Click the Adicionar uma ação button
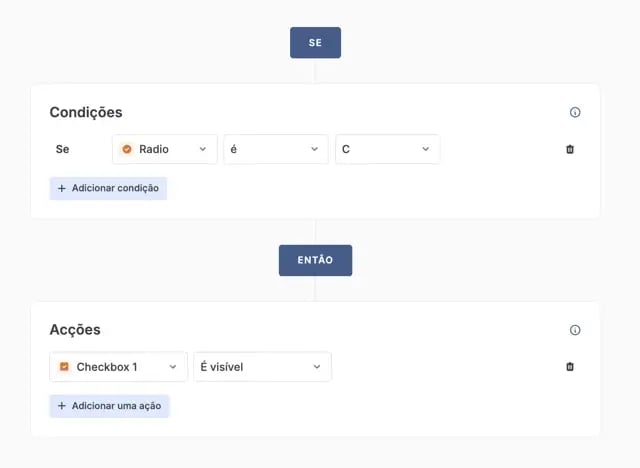This screenshot has height=468, width=640. (109, 406)
